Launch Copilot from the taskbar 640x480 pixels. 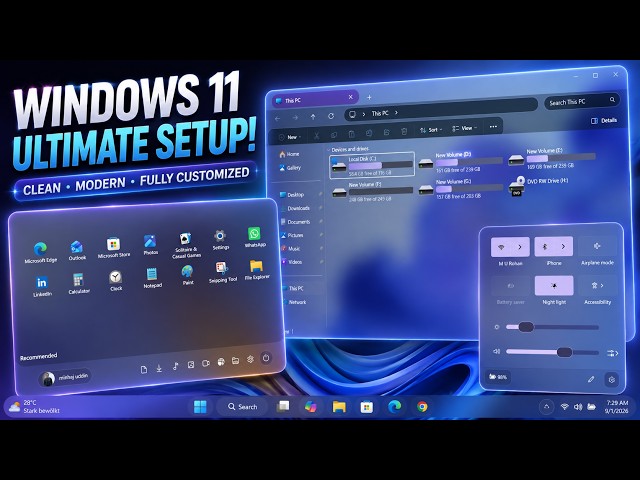[311, 407]
